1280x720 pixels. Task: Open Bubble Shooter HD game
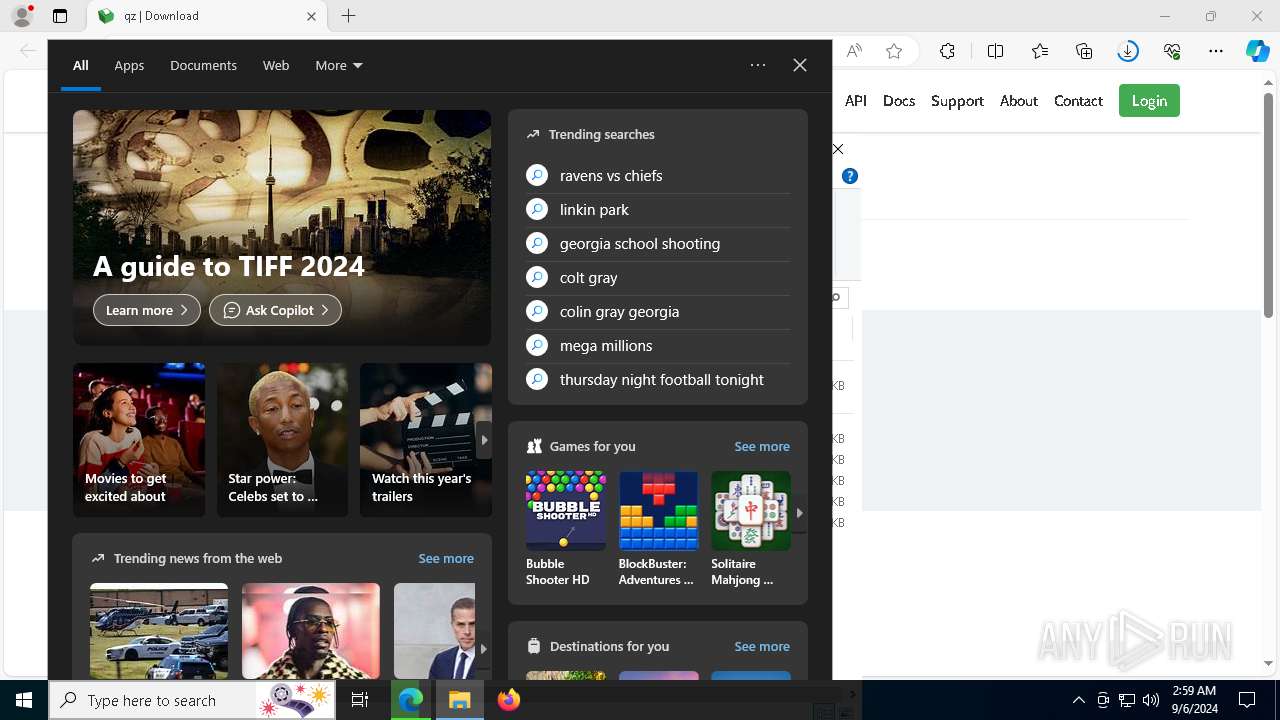[566, 529]
